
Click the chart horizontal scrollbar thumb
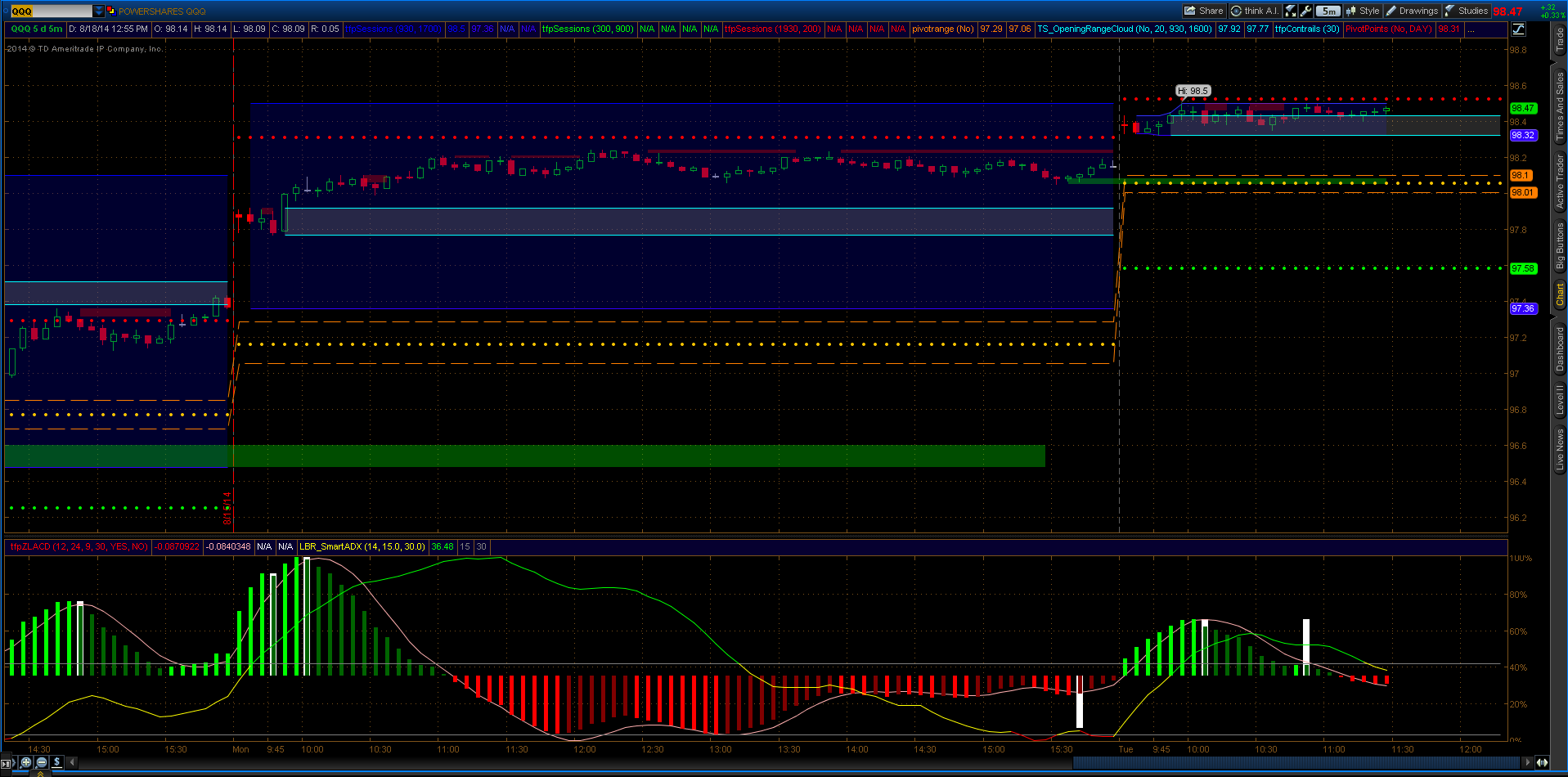point(1296,762)
